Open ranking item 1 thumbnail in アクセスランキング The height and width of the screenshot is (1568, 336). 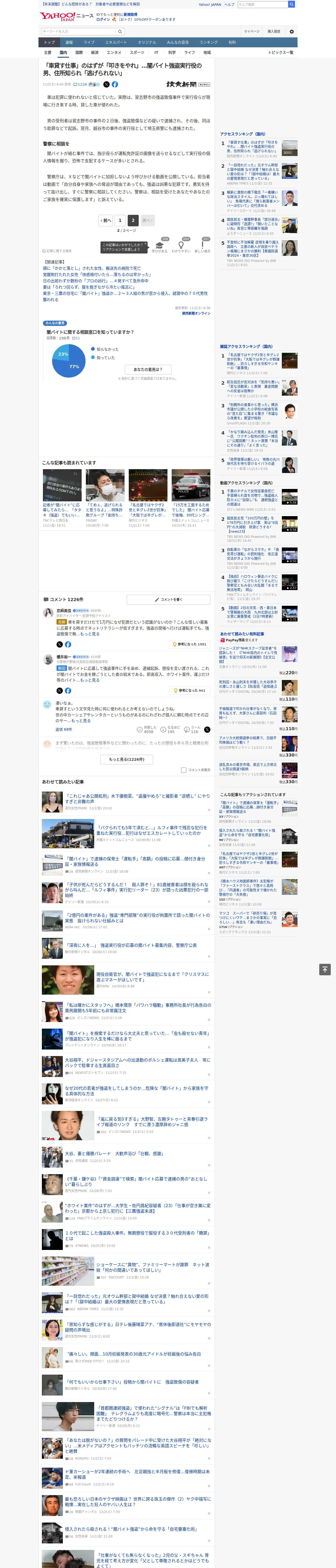tap(290, 148)
